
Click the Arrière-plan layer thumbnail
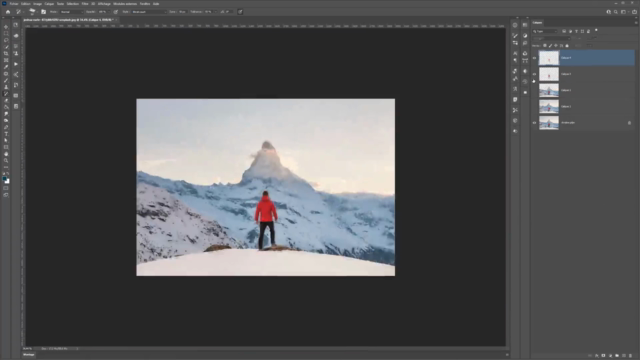[x=549, y=122]
